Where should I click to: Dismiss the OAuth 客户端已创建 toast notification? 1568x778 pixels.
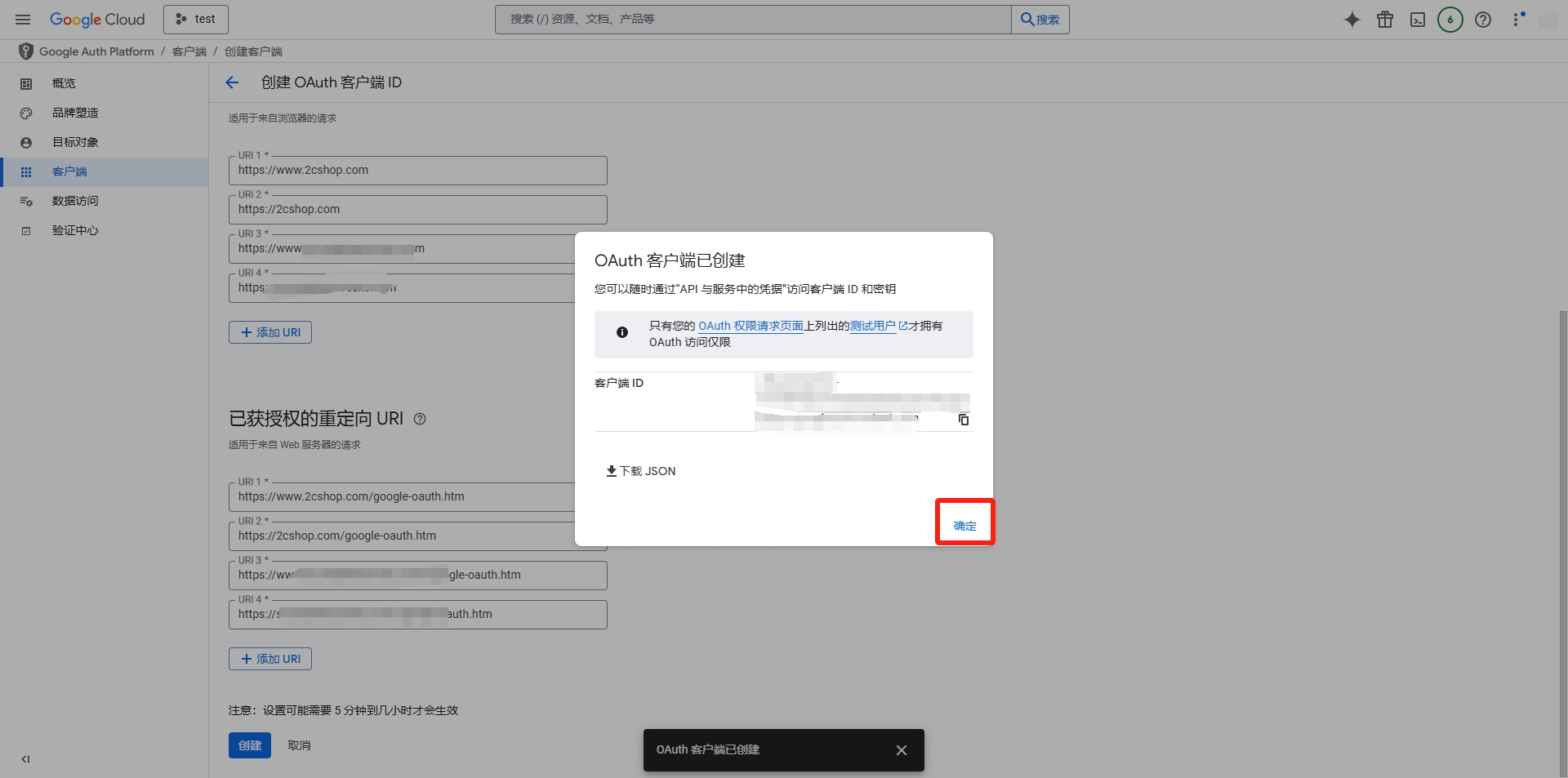tap(902, 750)
